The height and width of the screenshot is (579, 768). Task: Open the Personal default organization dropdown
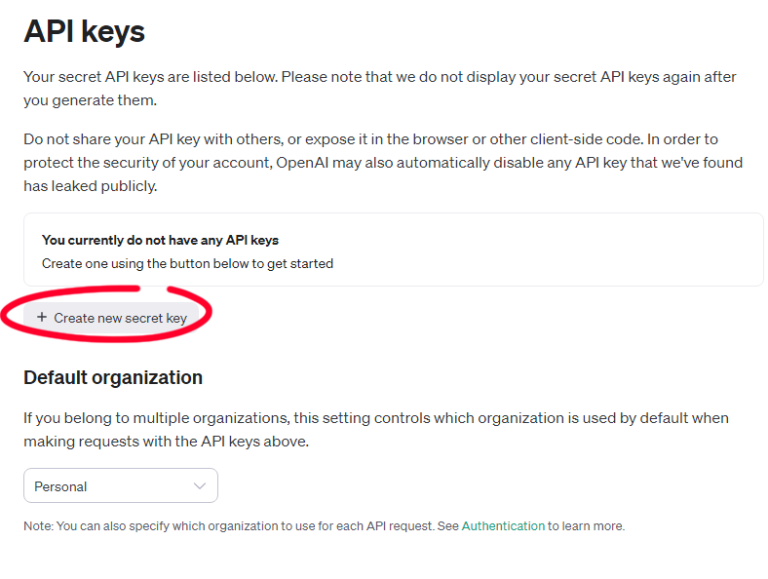120,486
